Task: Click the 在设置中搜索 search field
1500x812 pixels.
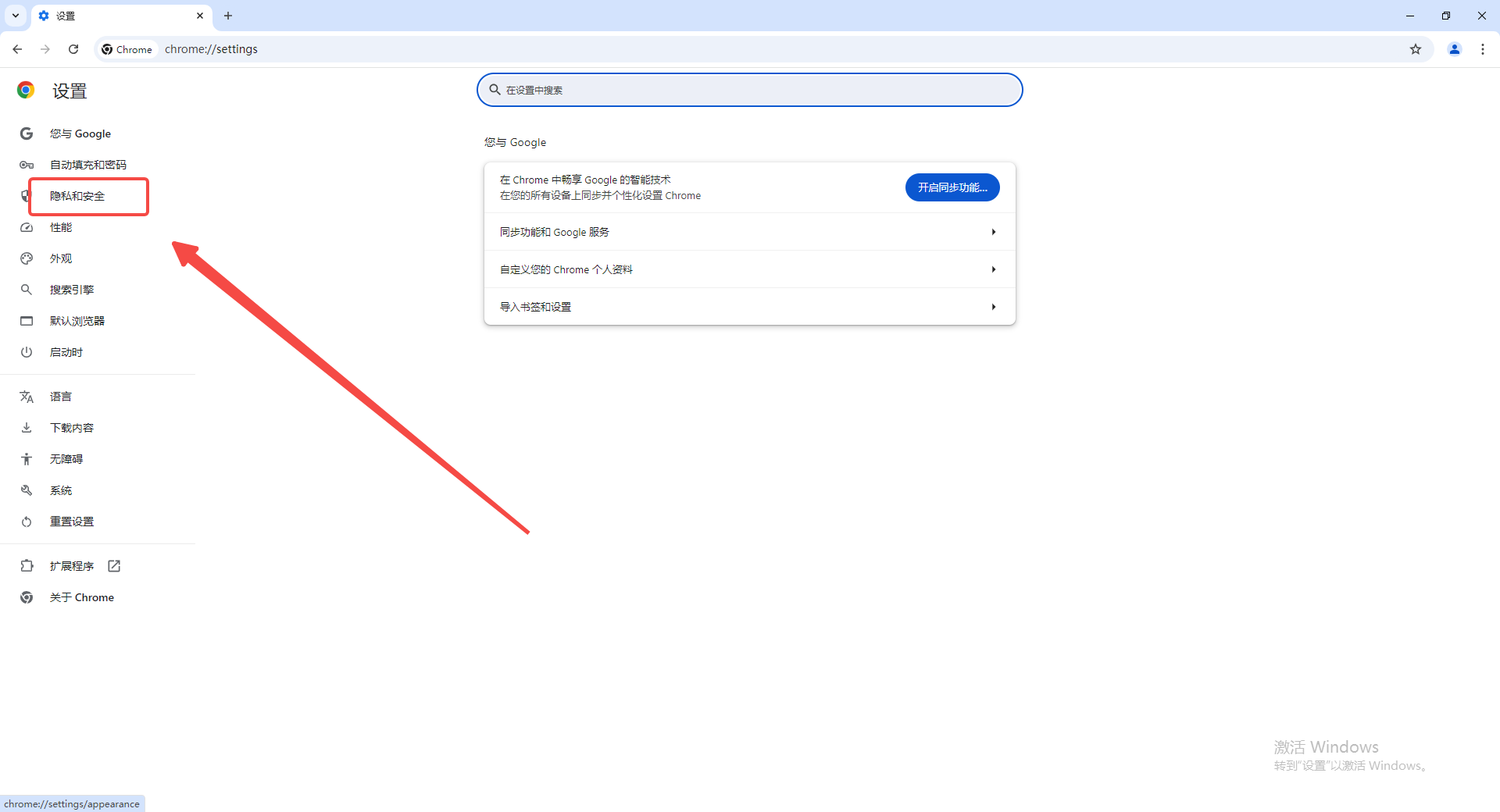Action: tap(750, 90)
